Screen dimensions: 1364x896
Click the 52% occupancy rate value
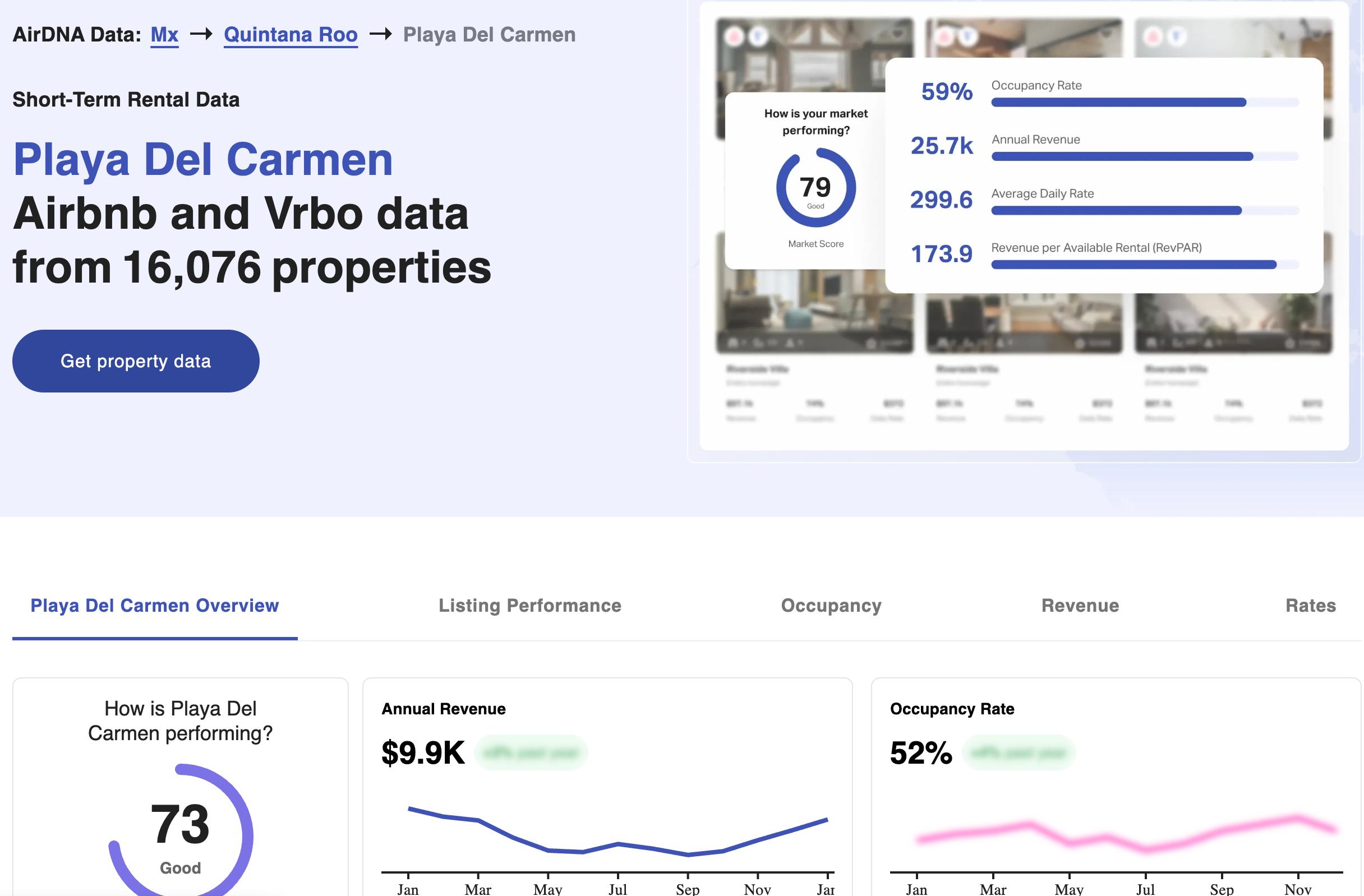[921, 753]
